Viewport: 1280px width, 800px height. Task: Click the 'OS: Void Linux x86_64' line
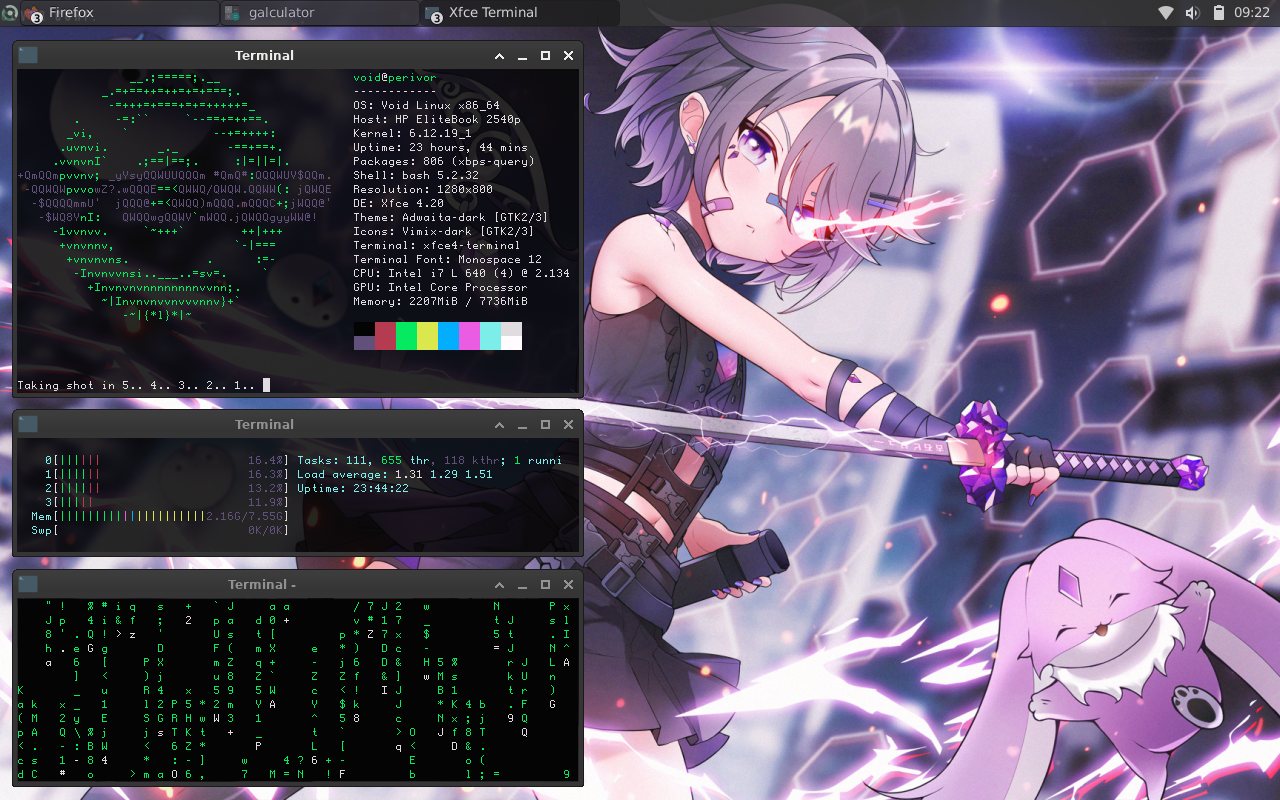point(427,105)
